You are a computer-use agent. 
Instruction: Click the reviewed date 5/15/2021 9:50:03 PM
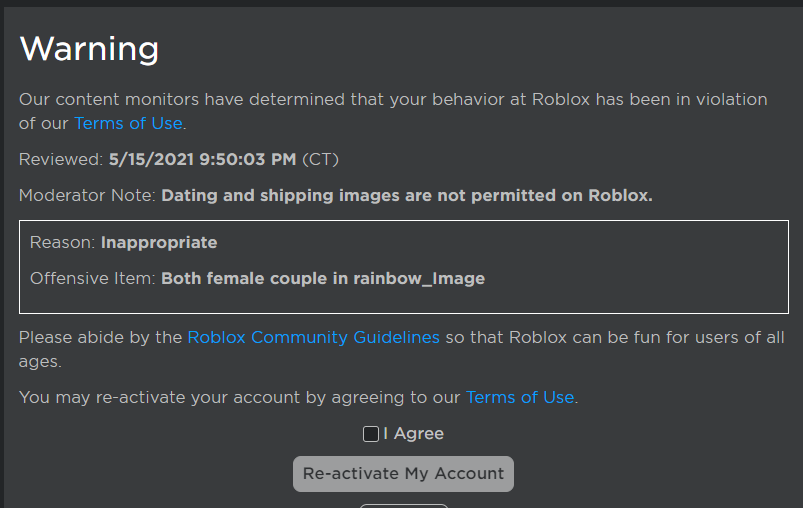(202, 159)
